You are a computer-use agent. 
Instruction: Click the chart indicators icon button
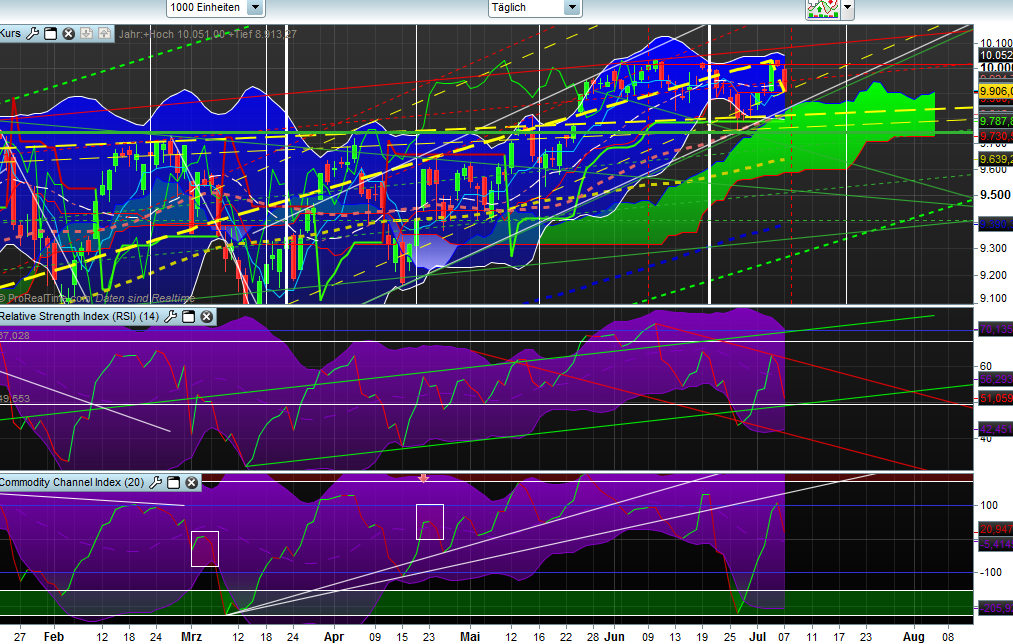point(822,8)
